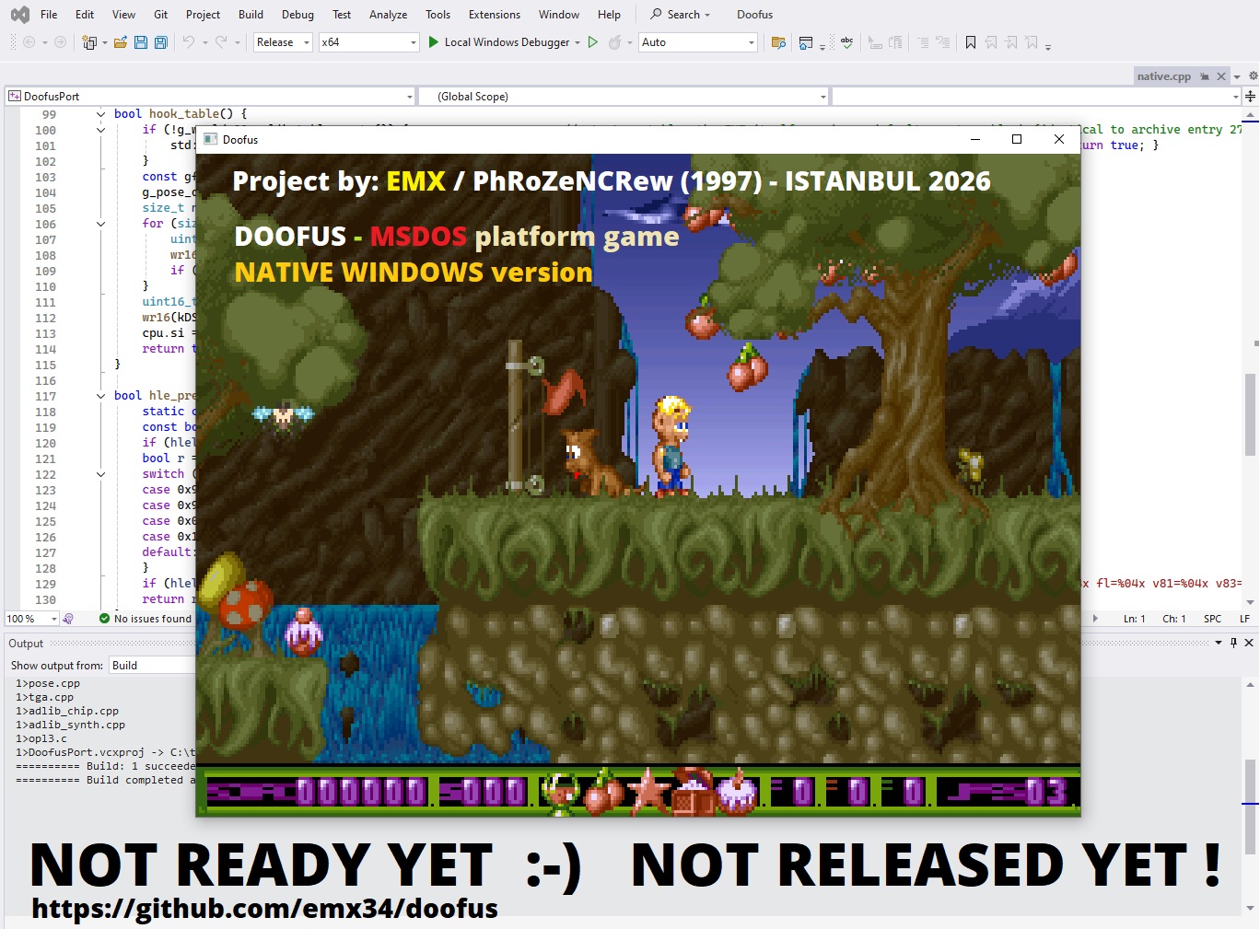The image size is (1260, 952).
Task: Click the New Project toolbar icon
Action: click(x=89, y=42)
